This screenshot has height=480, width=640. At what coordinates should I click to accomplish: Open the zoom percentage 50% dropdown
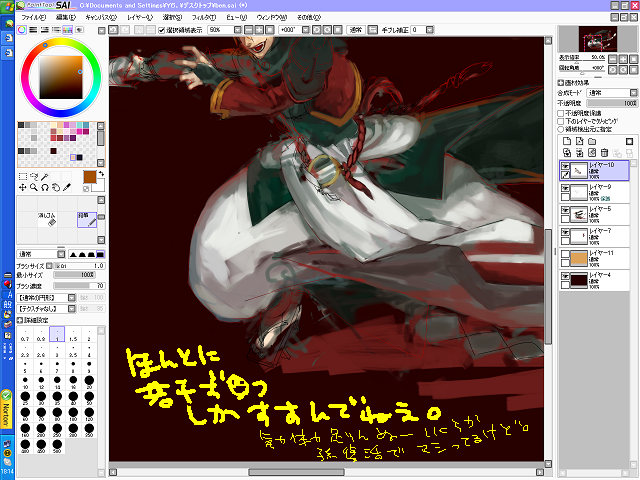point(238,30)
